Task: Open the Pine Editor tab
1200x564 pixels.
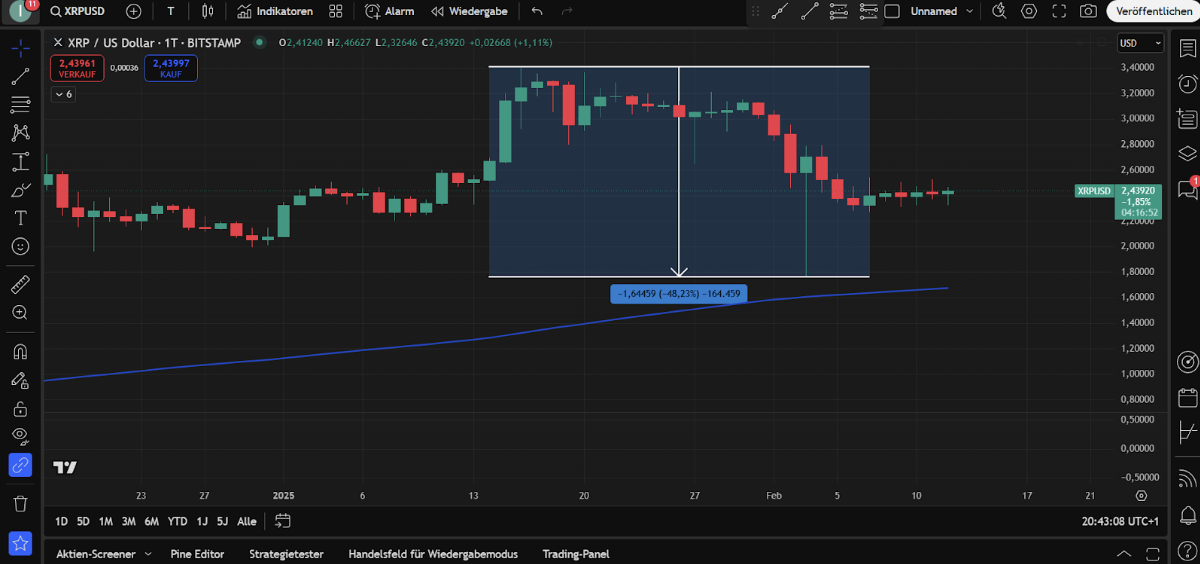Action: point(197,554)
